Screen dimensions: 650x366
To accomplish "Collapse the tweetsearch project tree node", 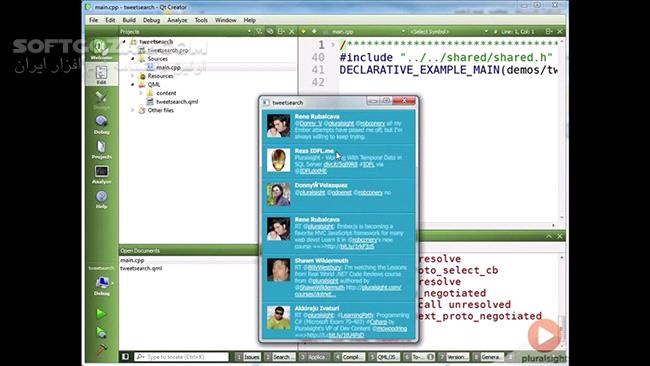I will tap(124, 41).
